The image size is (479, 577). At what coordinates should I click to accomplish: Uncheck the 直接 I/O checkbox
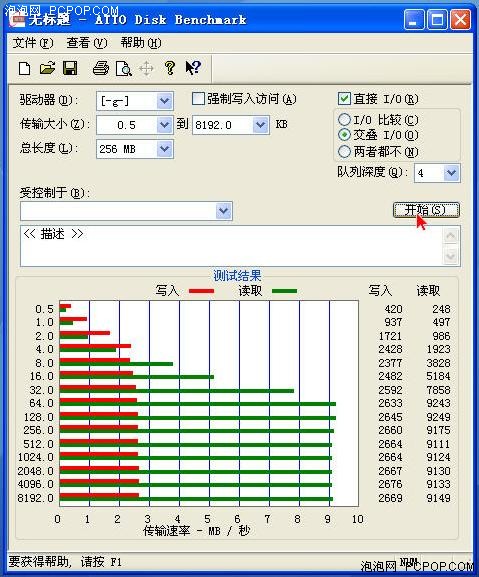[344, 99]
